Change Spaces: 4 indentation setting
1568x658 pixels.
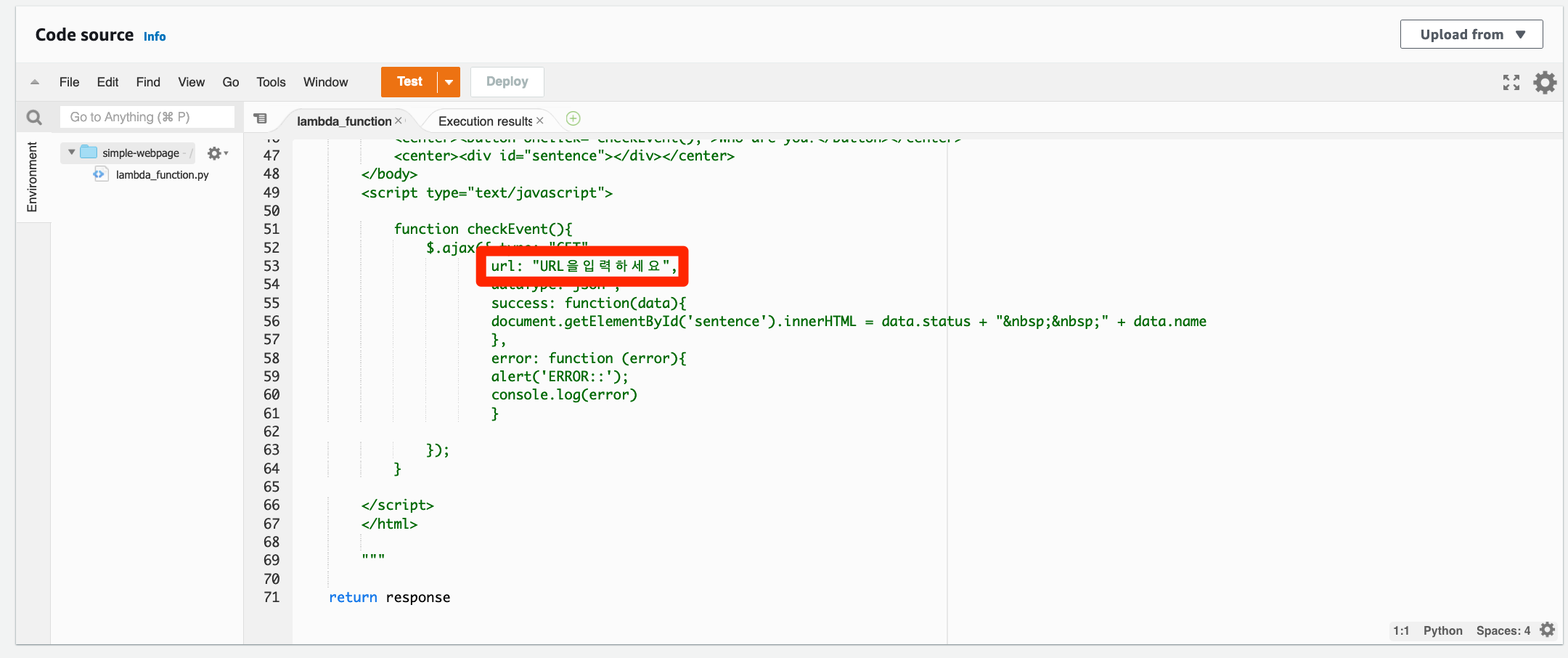coord(1503,630)
